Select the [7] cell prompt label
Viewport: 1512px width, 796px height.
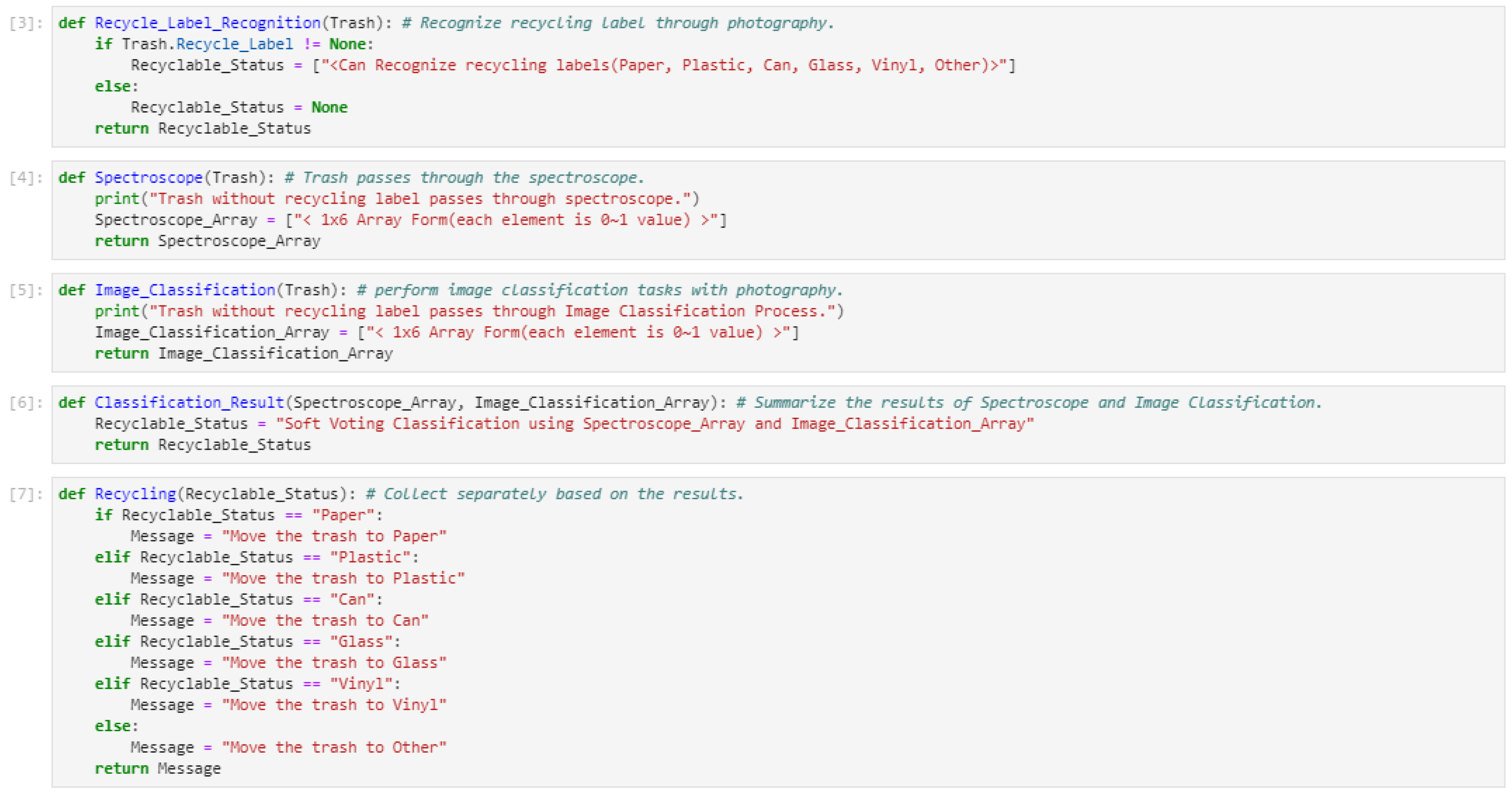25,494
